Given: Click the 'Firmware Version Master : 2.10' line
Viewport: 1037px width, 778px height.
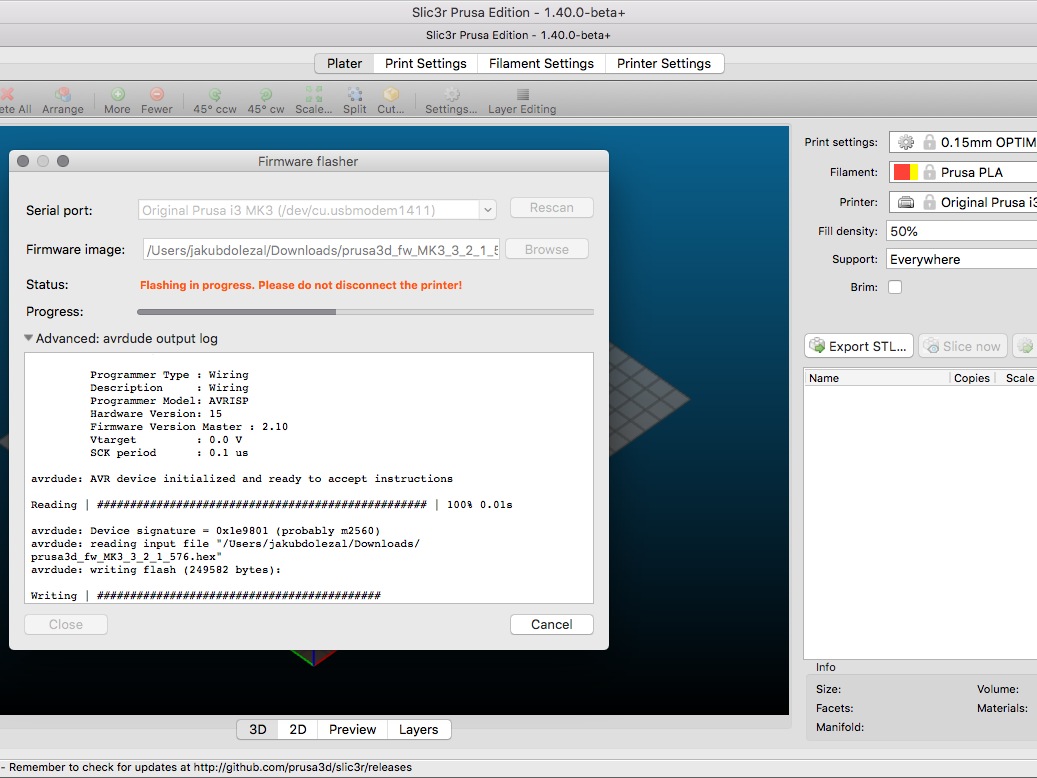Looking at the screenshot, I should click(x=189, y=427).
